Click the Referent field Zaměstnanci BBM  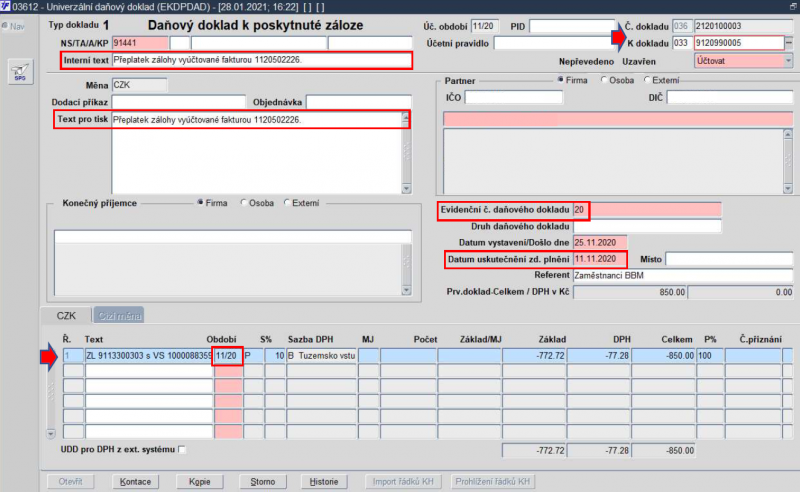pyautogui.click(x=683, y=276)
